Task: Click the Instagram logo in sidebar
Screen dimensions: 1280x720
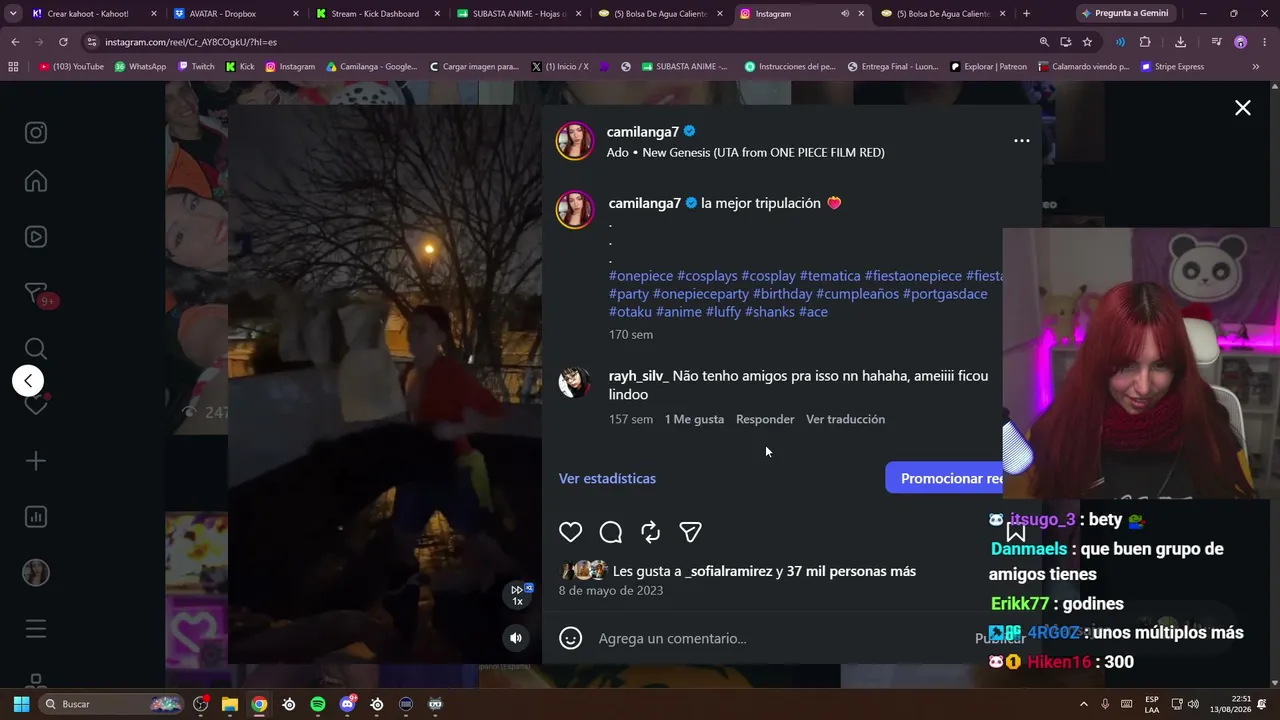Action: (36, 133)
